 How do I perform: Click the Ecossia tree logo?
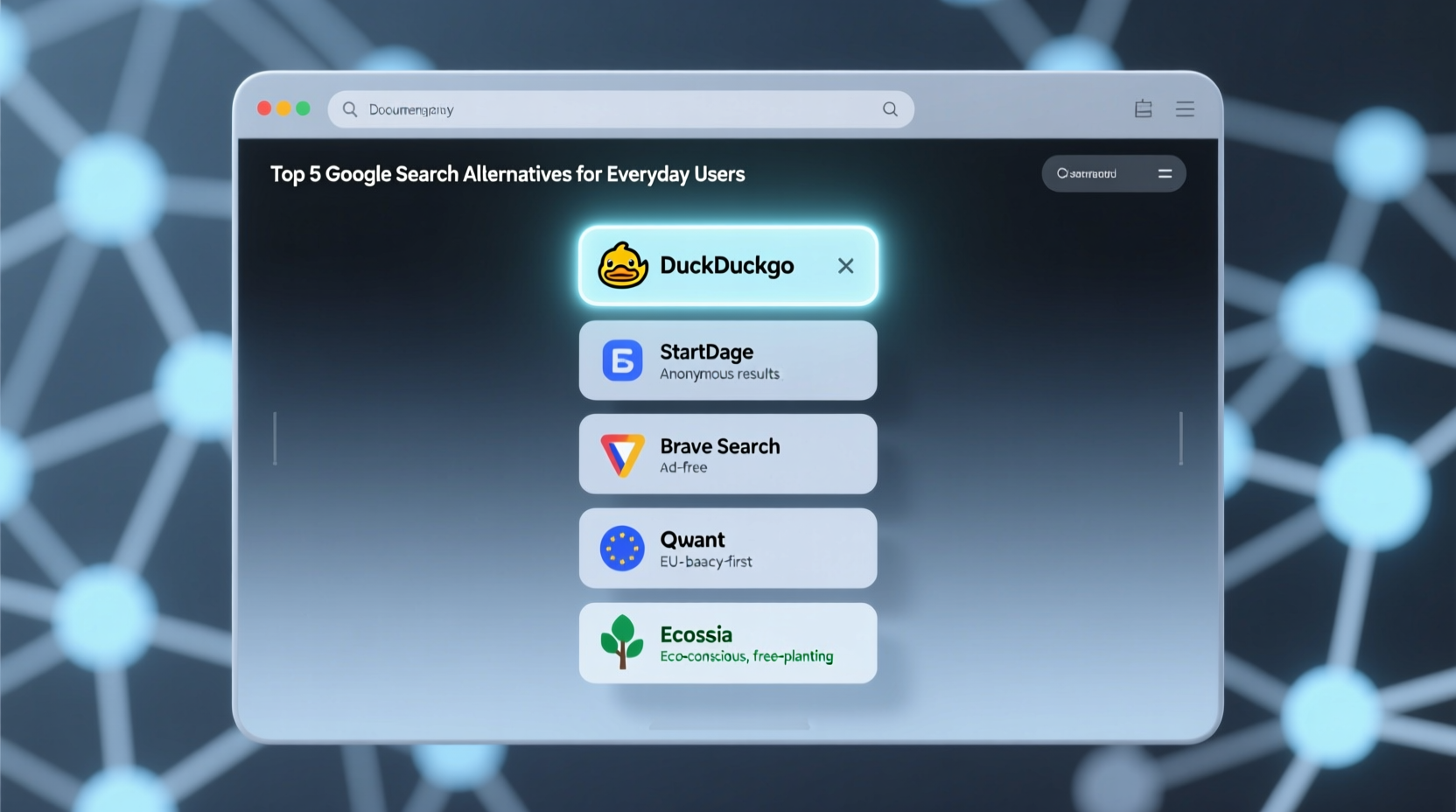coord(622,641)
